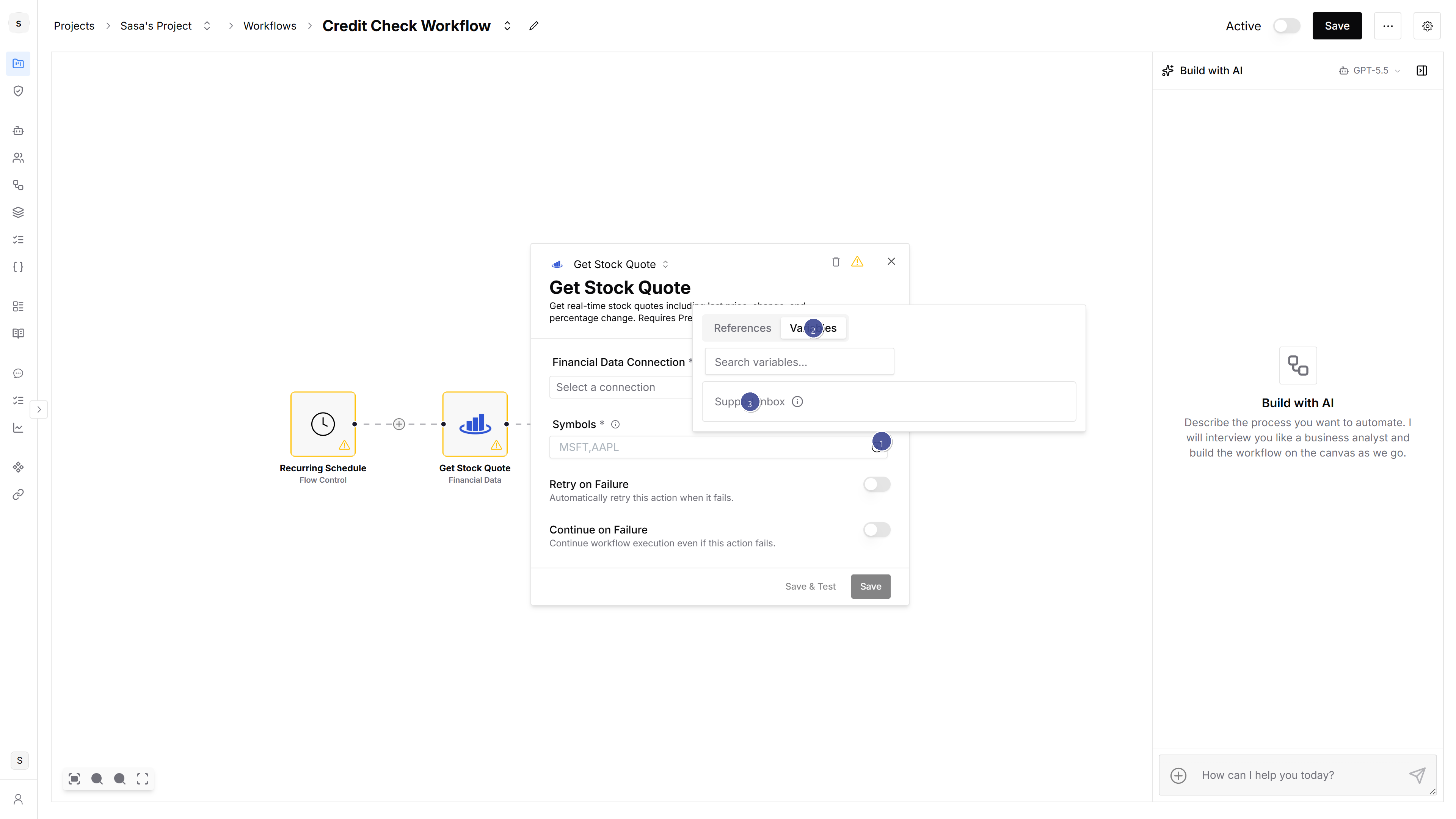
Task: Open Credit Check Workflow switcher chevrons
Action: coord(508,26)
